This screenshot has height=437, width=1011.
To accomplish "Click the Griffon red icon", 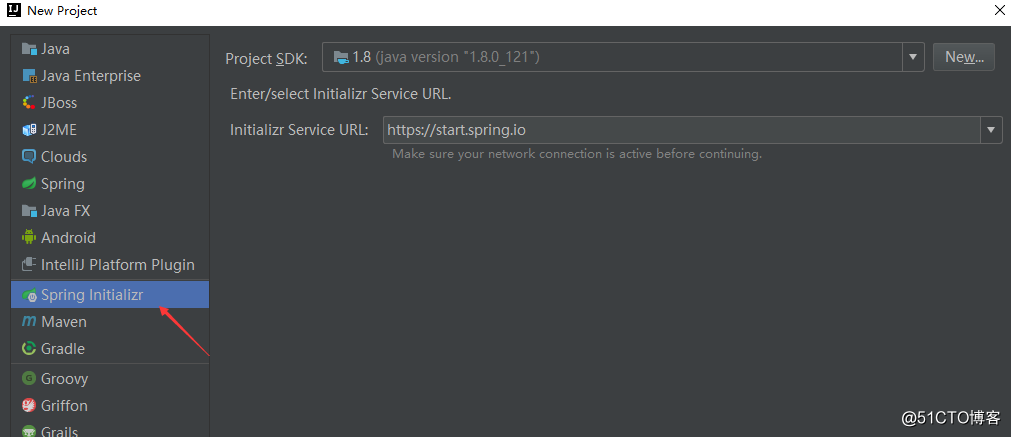I will 29,405.
